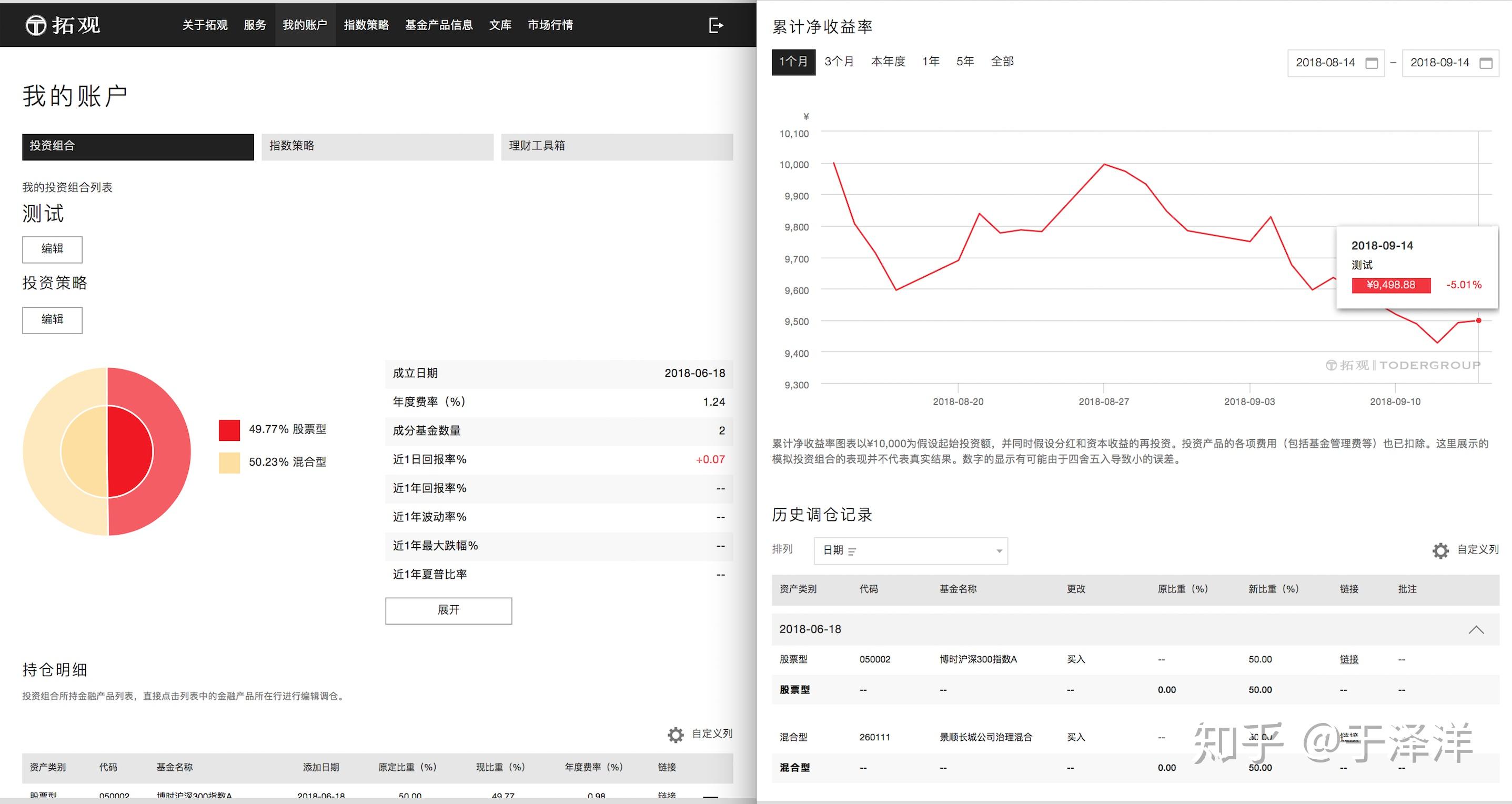The width and height of the screenshot is (1512, 804).
Task: Click 编辑 button under 测试
Action: point(52,249)
